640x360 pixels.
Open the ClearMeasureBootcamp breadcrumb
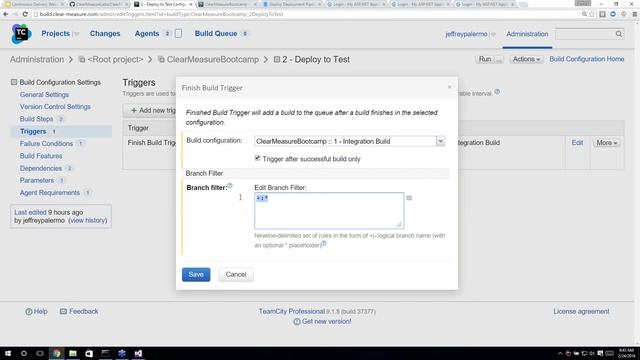click(213, 60)
